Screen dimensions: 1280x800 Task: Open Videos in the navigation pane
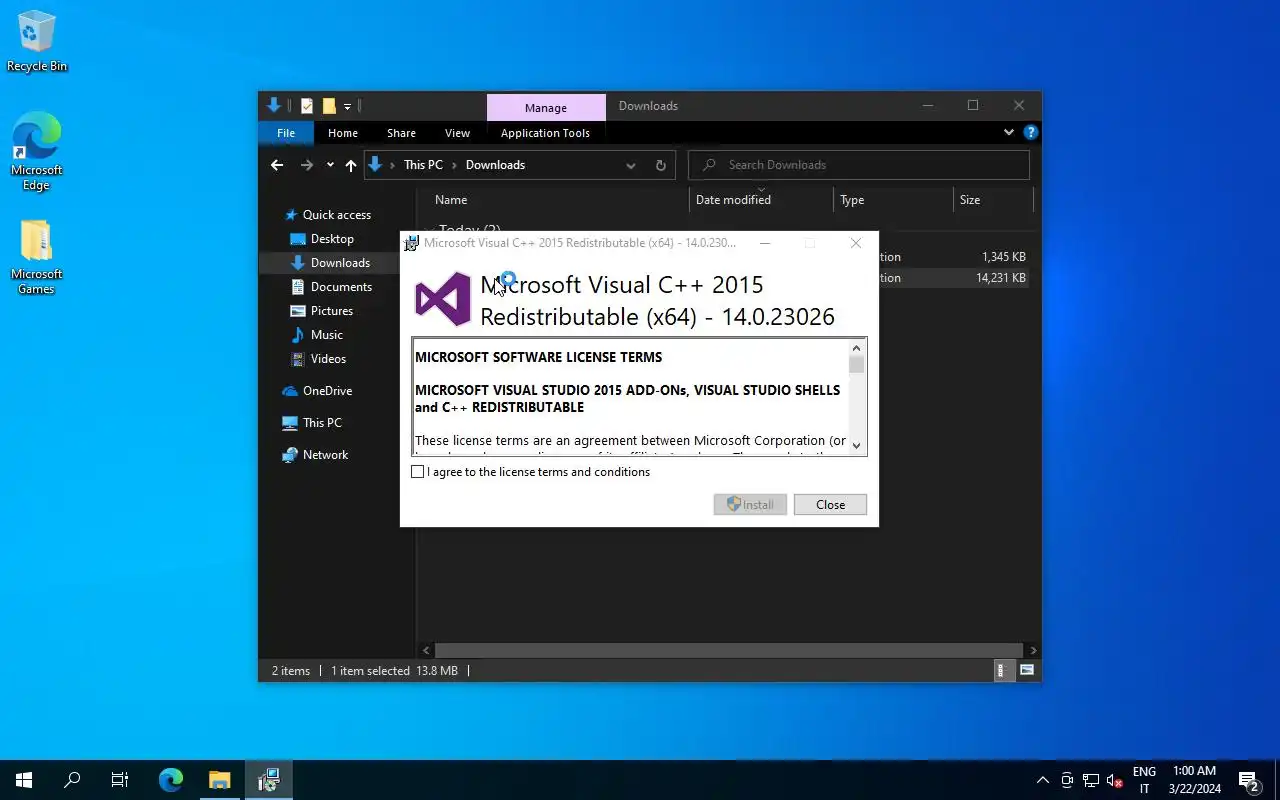point(328,359)
